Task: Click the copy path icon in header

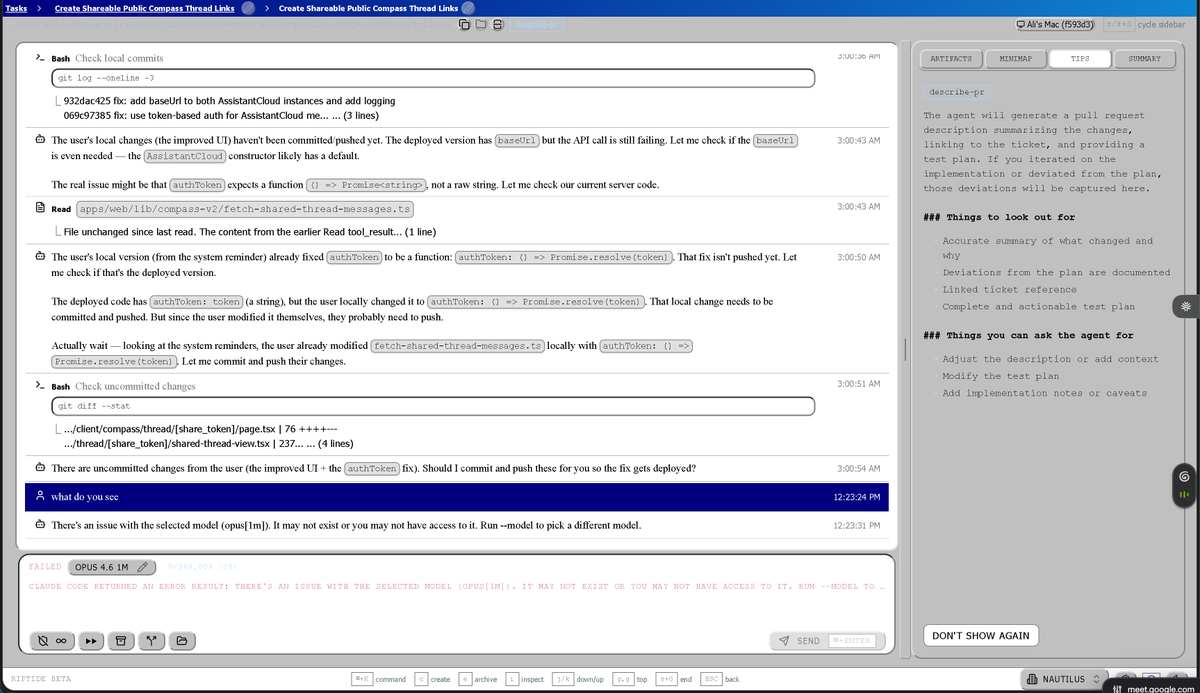Action: (x=466, y=25)
